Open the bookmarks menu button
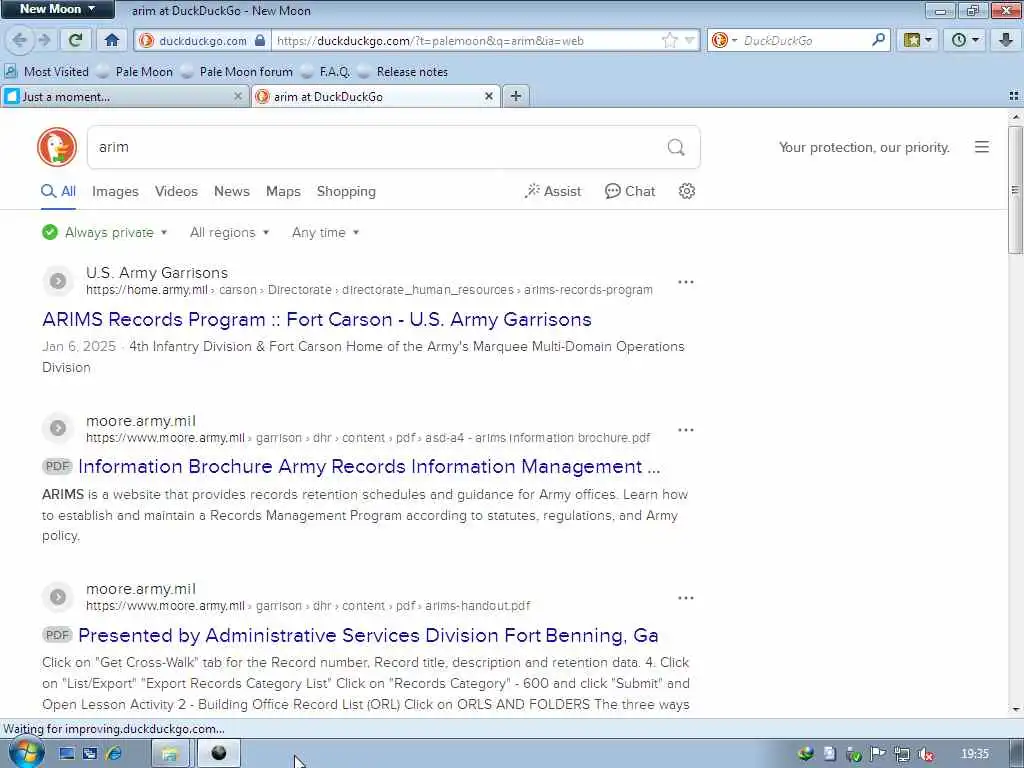The height and width of the screenshot is (768, 1024). (917, 40)
